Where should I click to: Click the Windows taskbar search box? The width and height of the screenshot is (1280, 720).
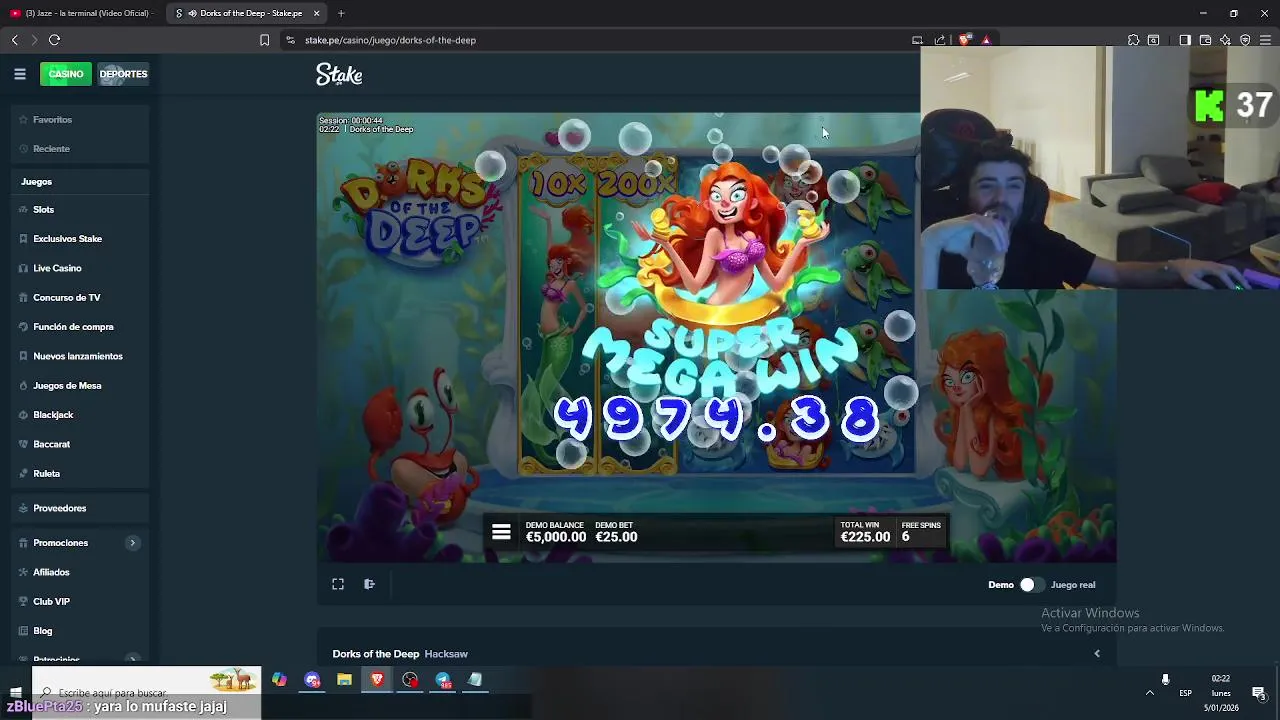tap(146, 692)
